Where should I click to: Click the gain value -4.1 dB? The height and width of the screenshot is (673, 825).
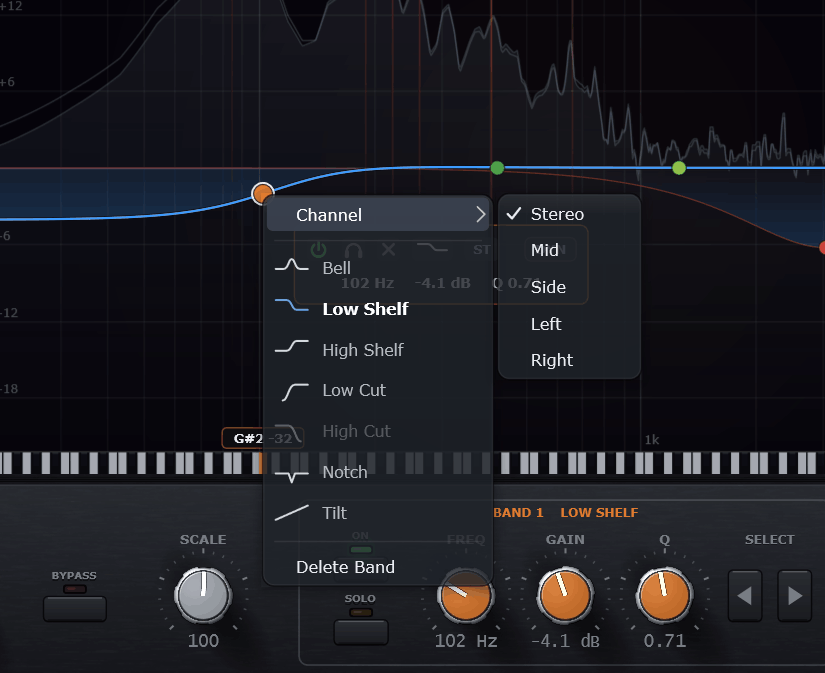565,641
